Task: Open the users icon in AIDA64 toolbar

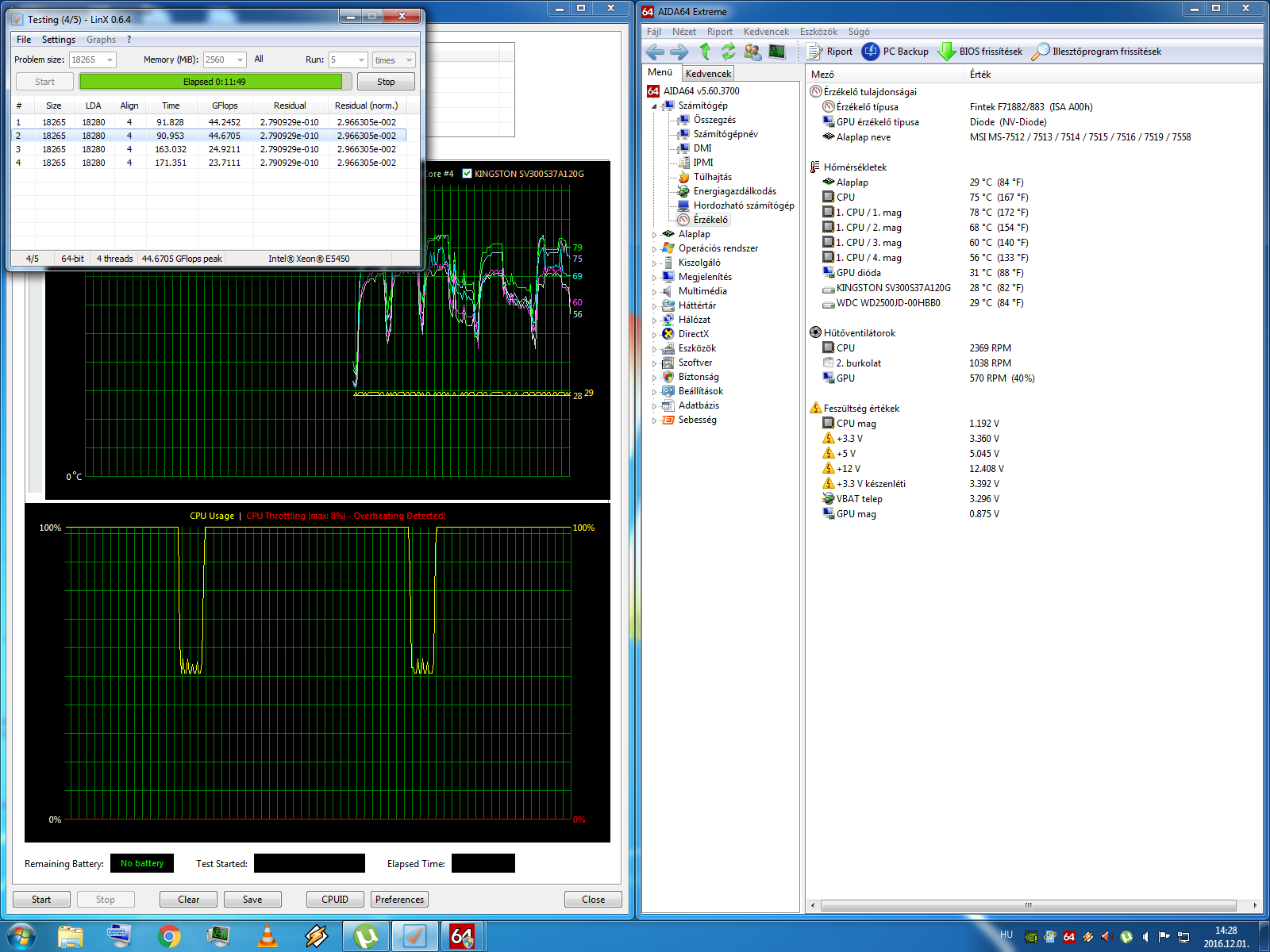Action: [752, 52]
